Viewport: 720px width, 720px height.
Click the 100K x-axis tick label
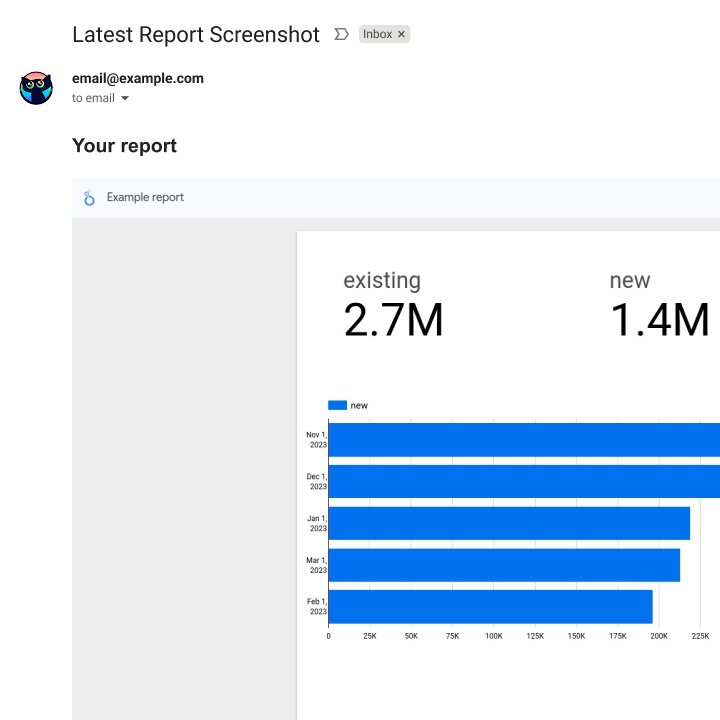click(493, 635)
